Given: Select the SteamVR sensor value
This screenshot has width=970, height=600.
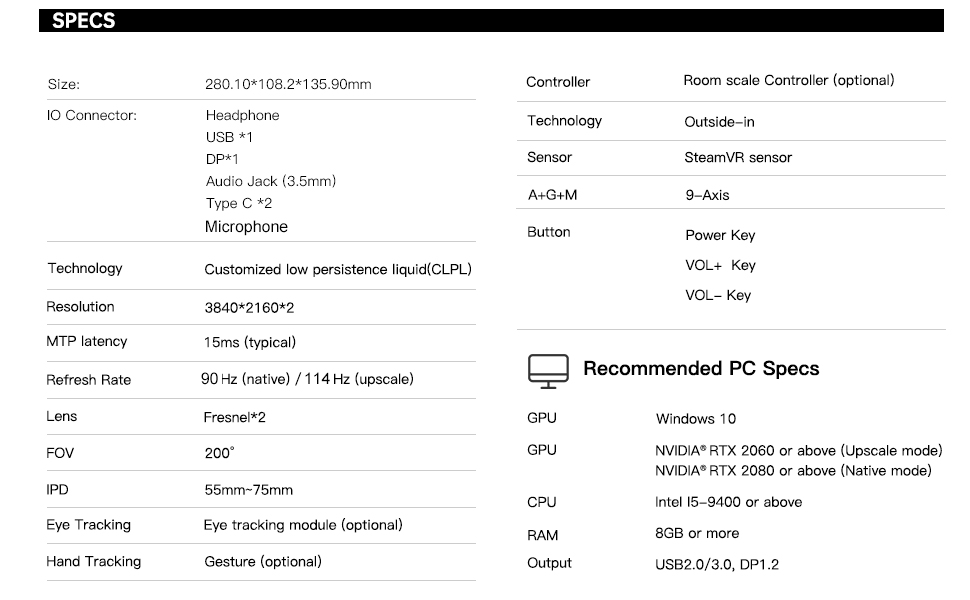Looking at the screenshot, I should pos(738,157).
